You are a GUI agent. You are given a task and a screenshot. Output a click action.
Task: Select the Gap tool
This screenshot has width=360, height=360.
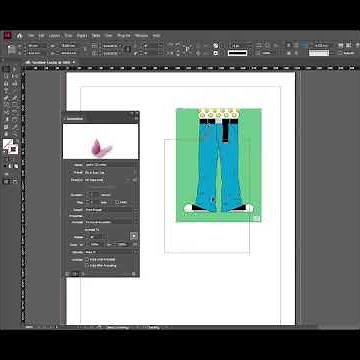pos(15,76)
